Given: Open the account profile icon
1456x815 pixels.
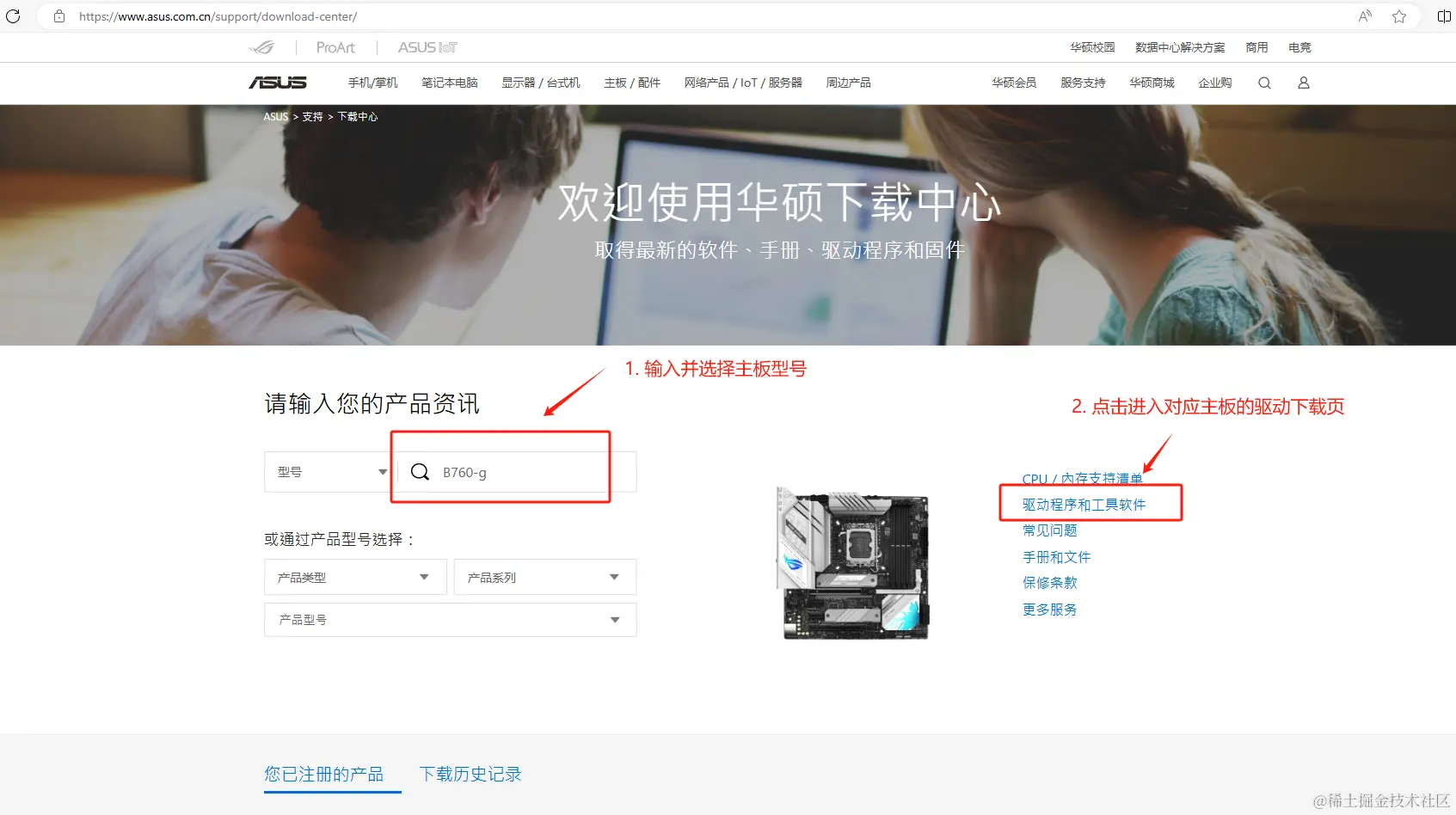Looking at the screenshot, I should coord(1303,83).
